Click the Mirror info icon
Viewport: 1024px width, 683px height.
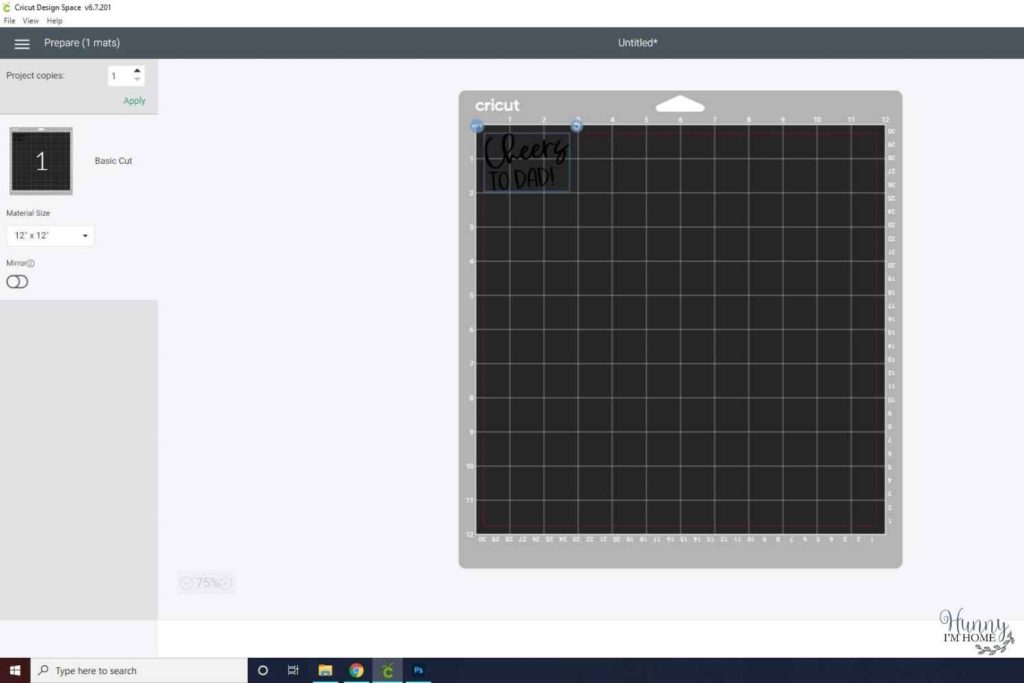pyautogui.click(x=31, y=263)
